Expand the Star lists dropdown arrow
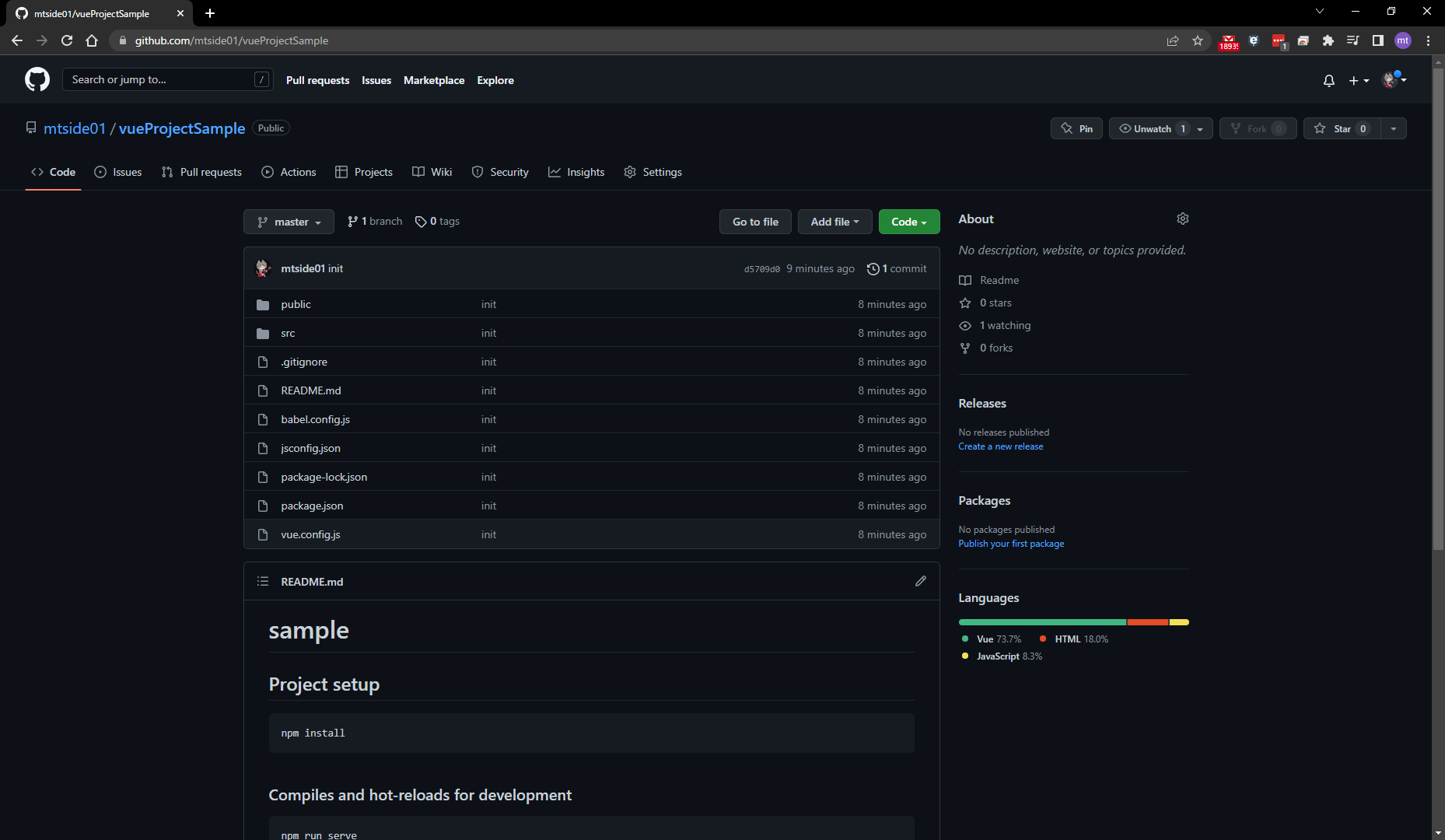This screenshot has height=840, width=1445. pos(1394,128)
